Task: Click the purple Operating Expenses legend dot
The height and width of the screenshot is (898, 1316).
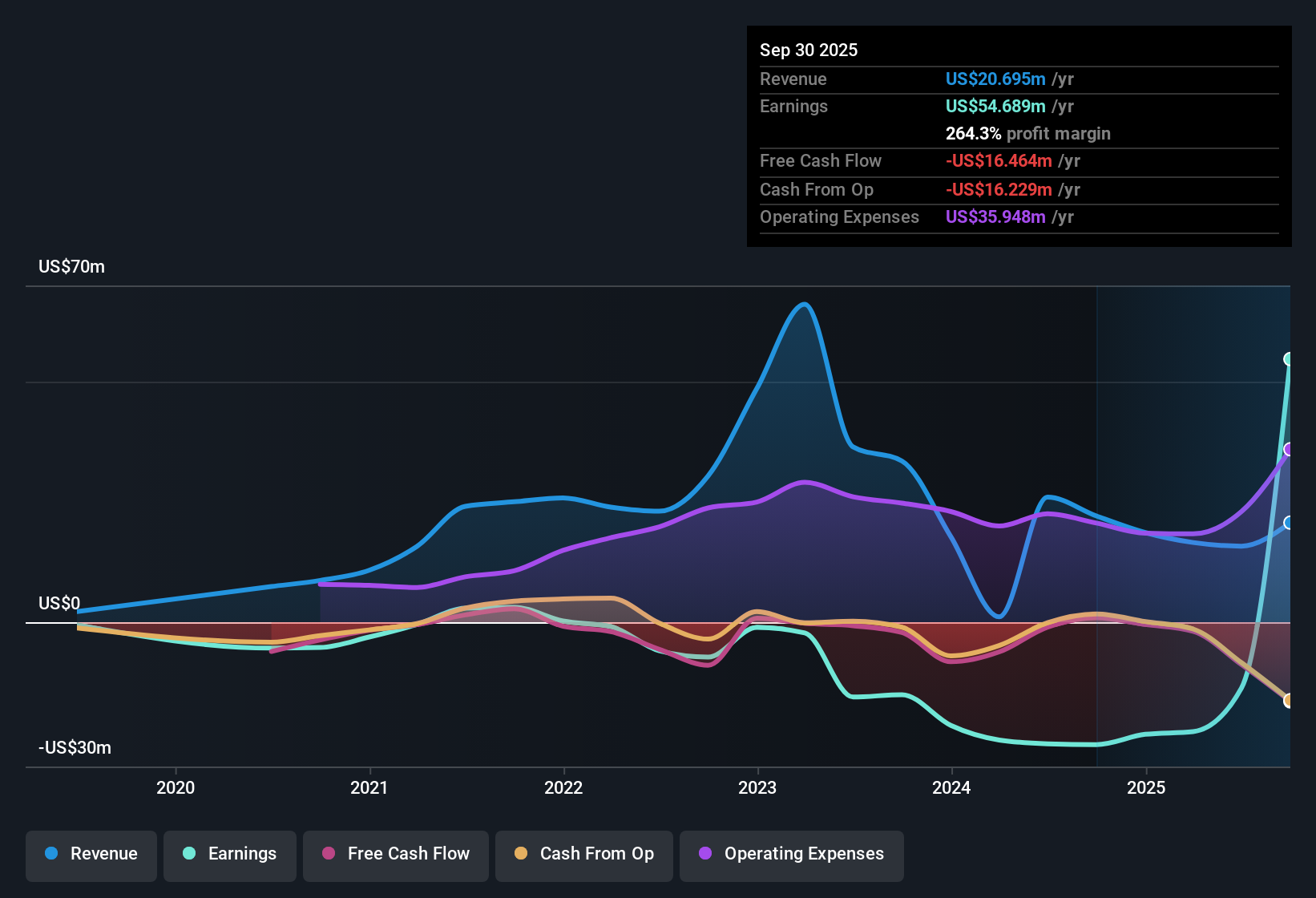Action: pos(705,854)
